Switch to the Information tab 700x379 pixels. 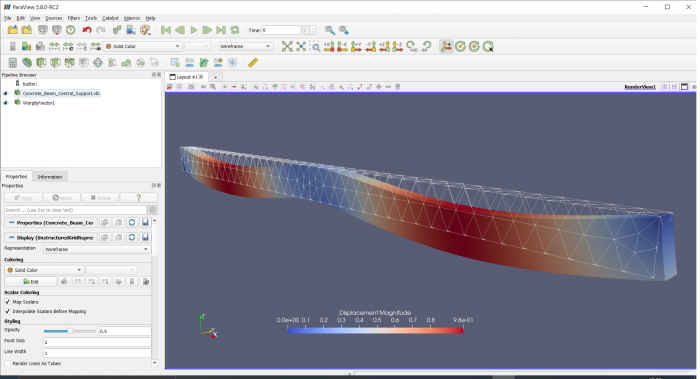(50, 177)
